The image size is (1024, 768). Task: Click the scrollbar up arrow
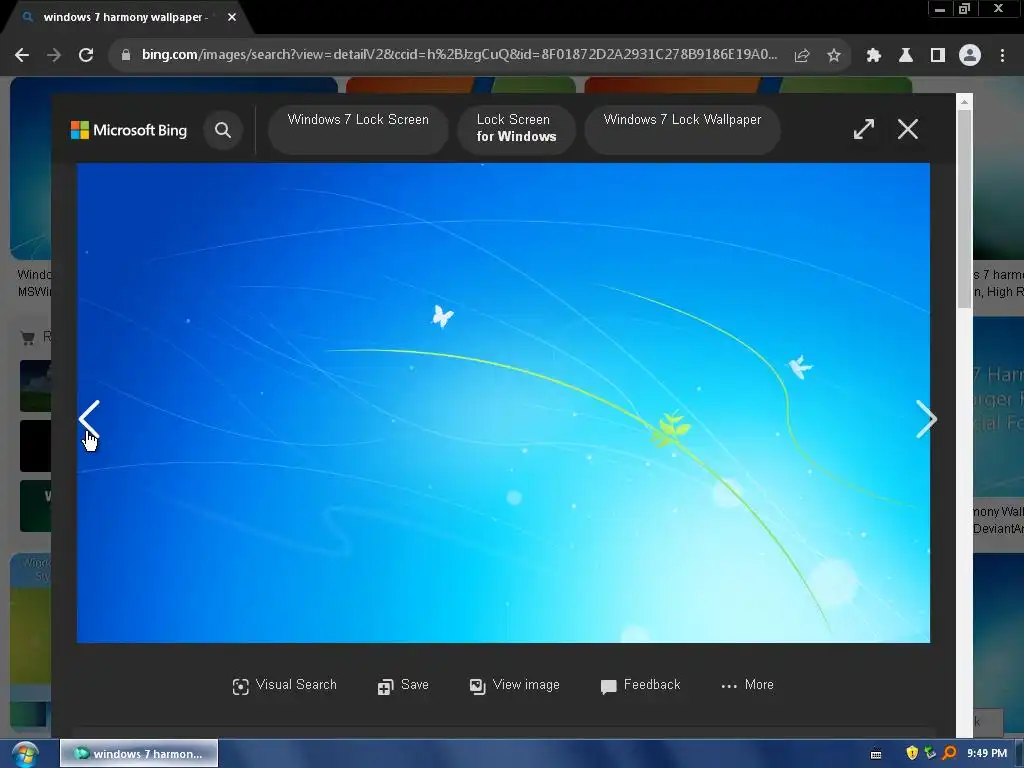tap(964, 102)
